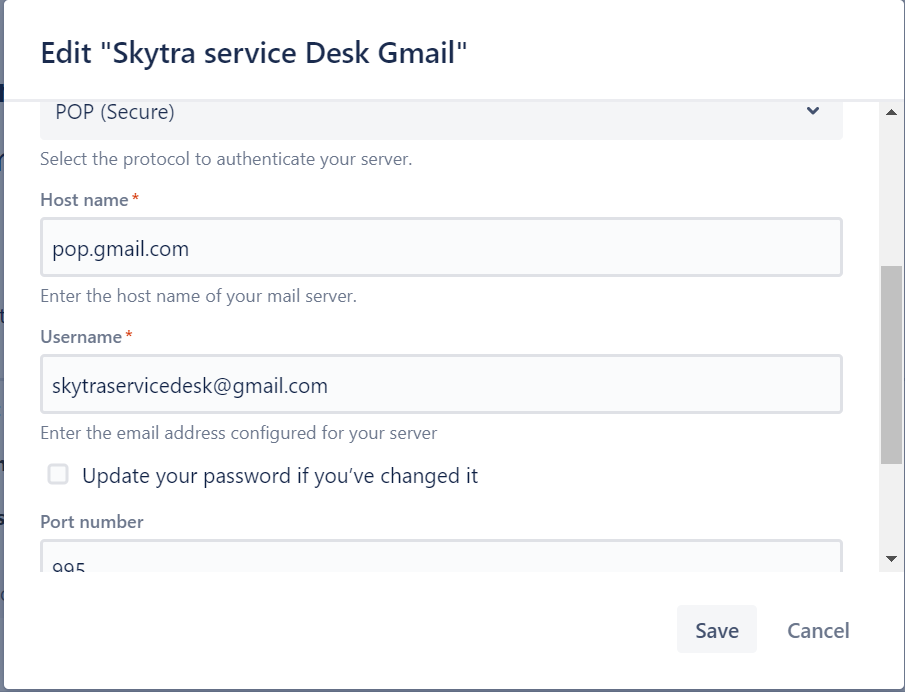This screenshot has height=692, width=905.
Task: Click the 'Username' label
Action: tap(81, 336)
